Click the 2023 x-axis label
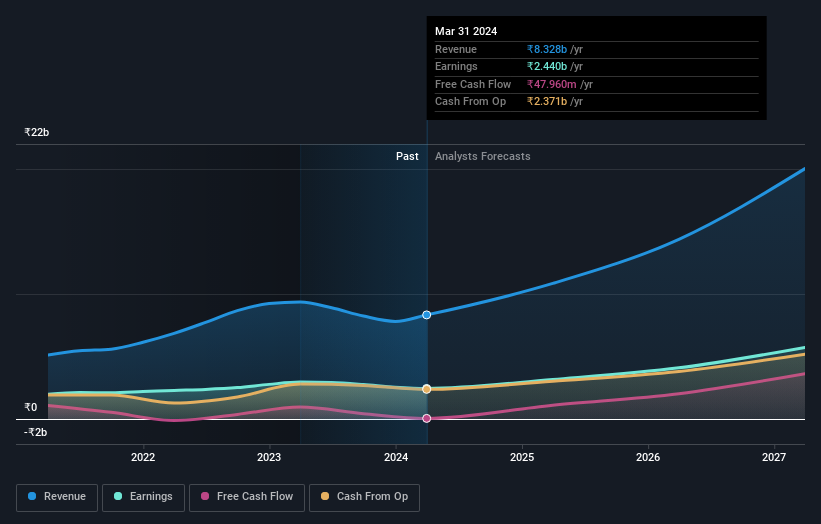This screenshot has height=524, width=821. click(x=269, y=457)
